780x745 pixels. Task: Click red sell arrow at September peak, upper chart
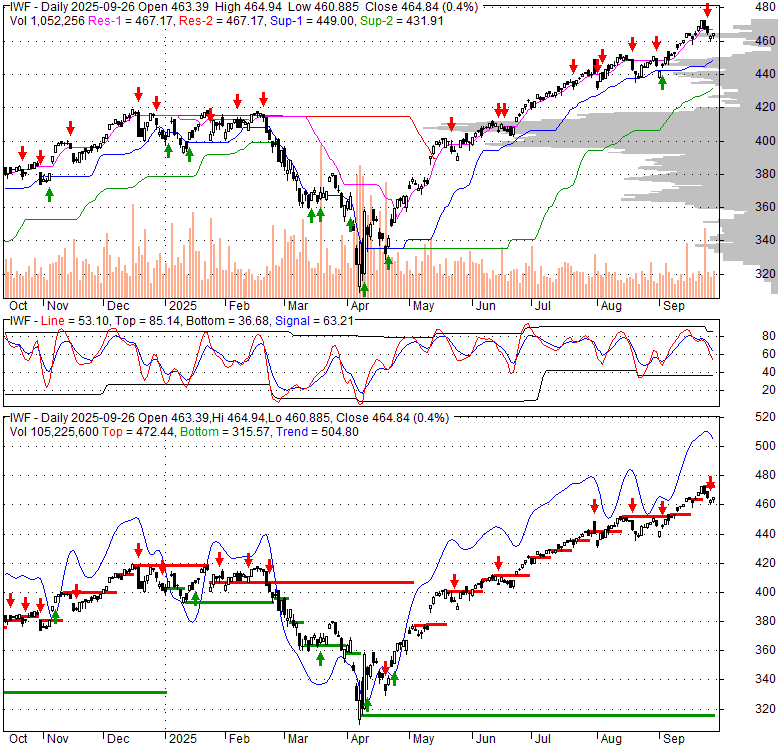pos(707,10)
